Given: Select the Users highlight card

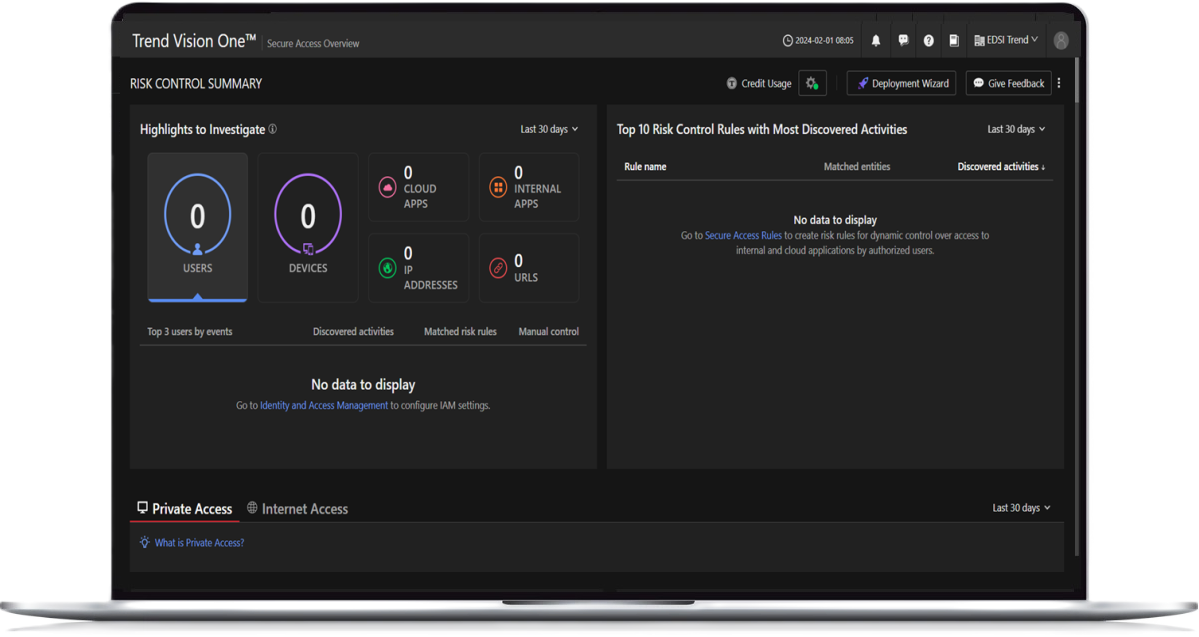Looking at the screenshot, I should point(197,227).
